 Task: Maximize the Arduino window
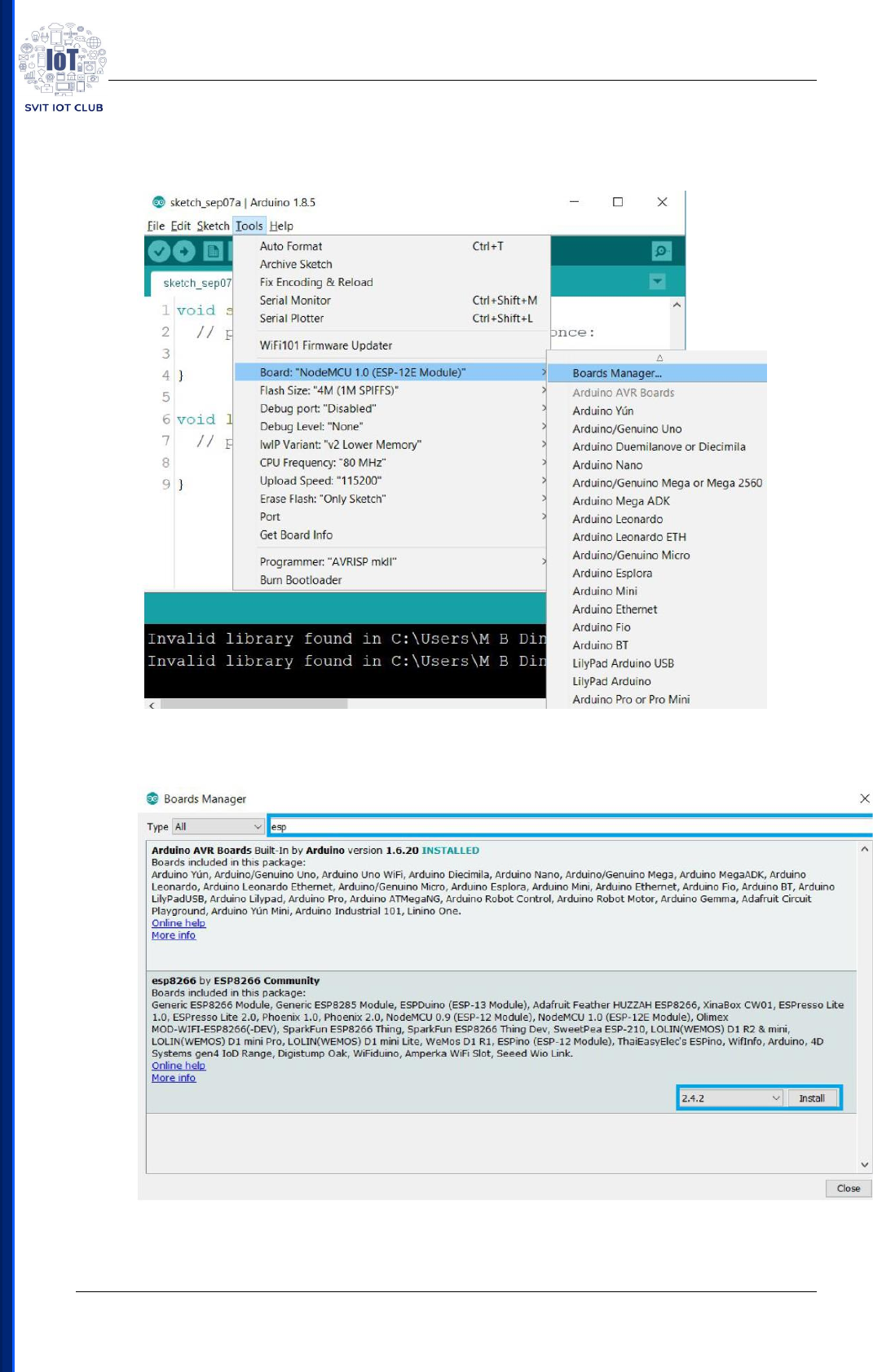(x=618, y=202)
